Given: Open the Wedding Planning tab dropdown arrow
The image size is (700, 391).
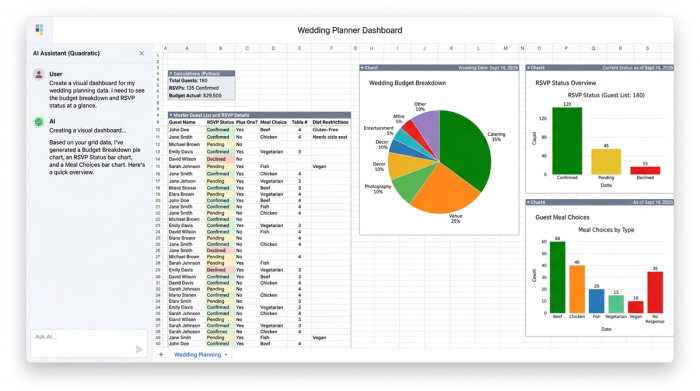Looking at the screenshot, I should pyautogui.click(x=226, y=355).
